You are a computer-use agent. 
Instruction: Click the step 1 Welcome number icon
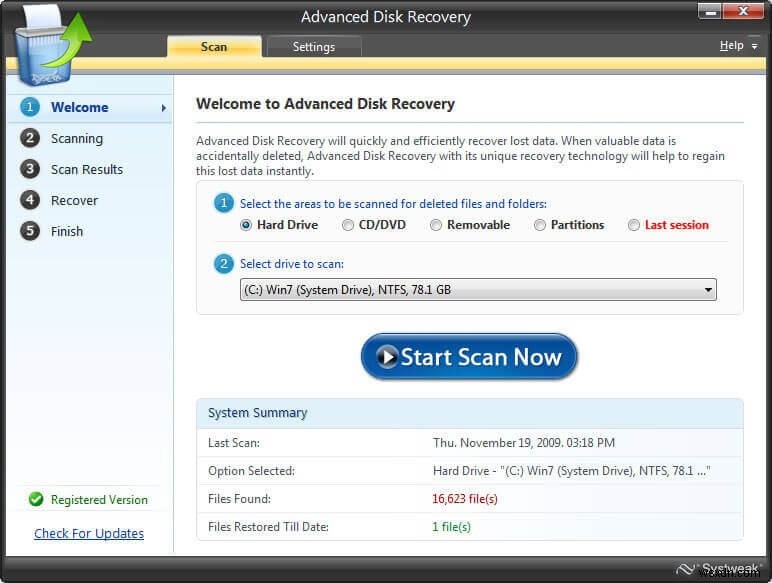tap(30, 107)
